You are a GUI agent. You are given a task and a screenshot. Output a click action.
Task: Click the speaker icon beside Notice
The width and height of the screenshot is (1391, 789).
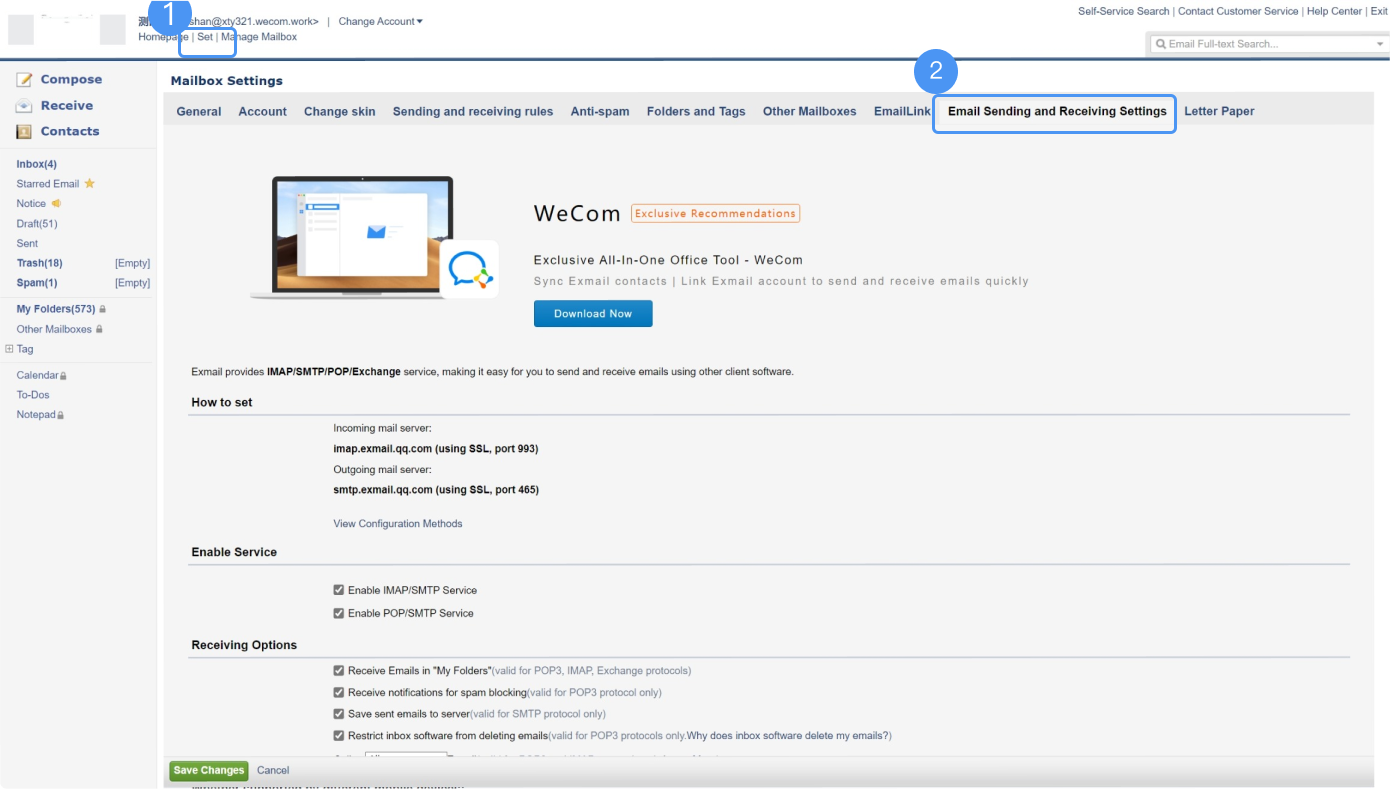(x=56, y=203)
